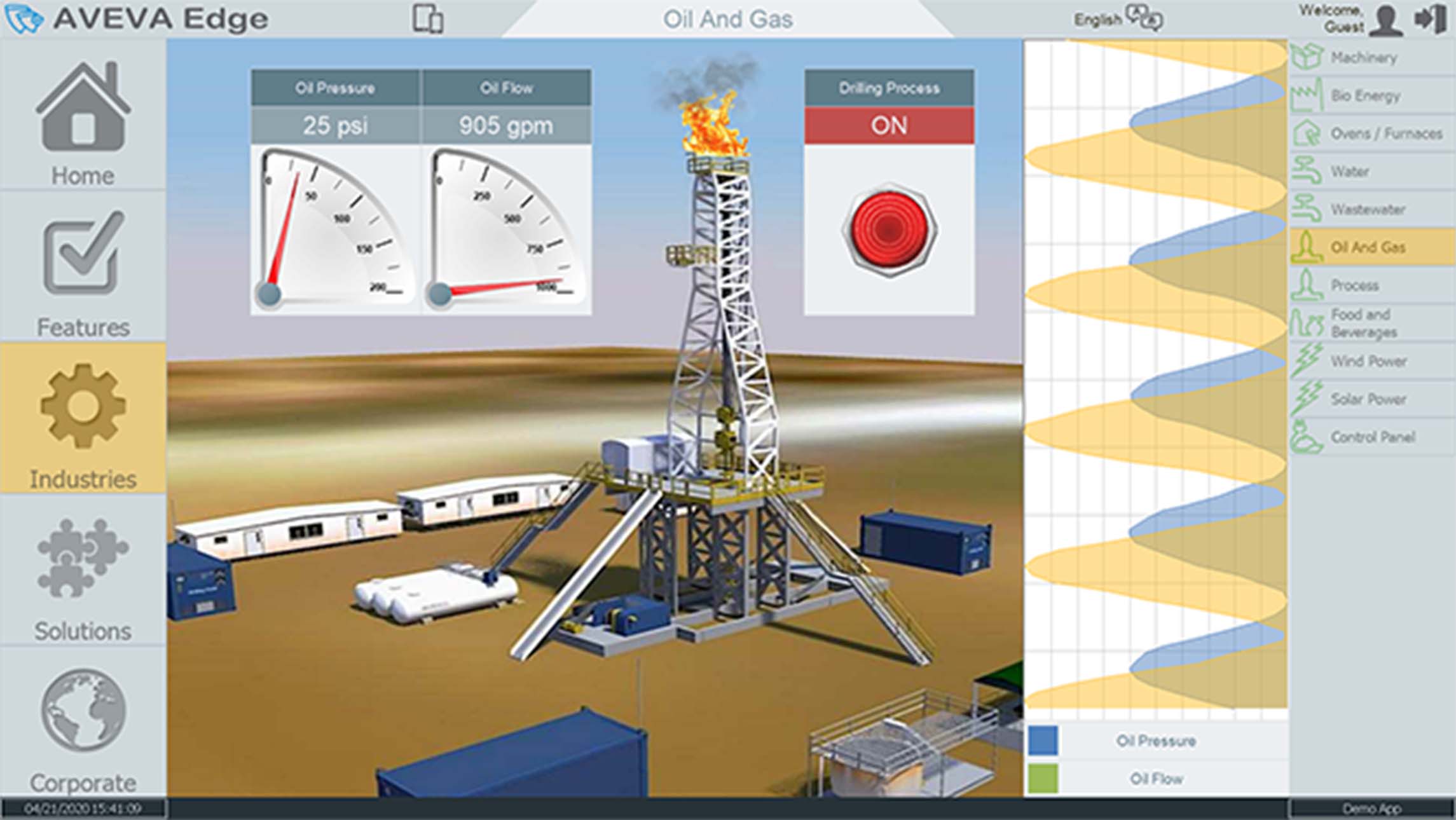Open the Corporate globe icon

[x=83, y=709]
